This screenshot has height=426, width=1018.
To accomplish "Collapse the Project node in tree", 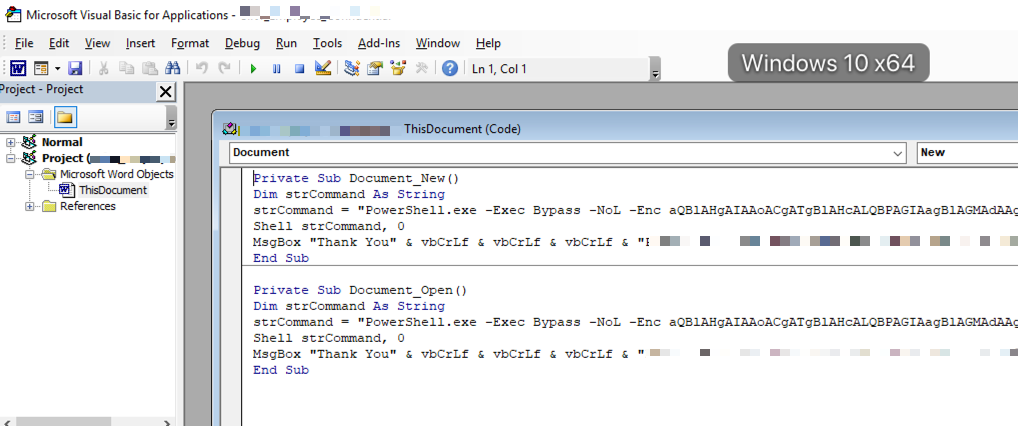I will pos(10,158).
